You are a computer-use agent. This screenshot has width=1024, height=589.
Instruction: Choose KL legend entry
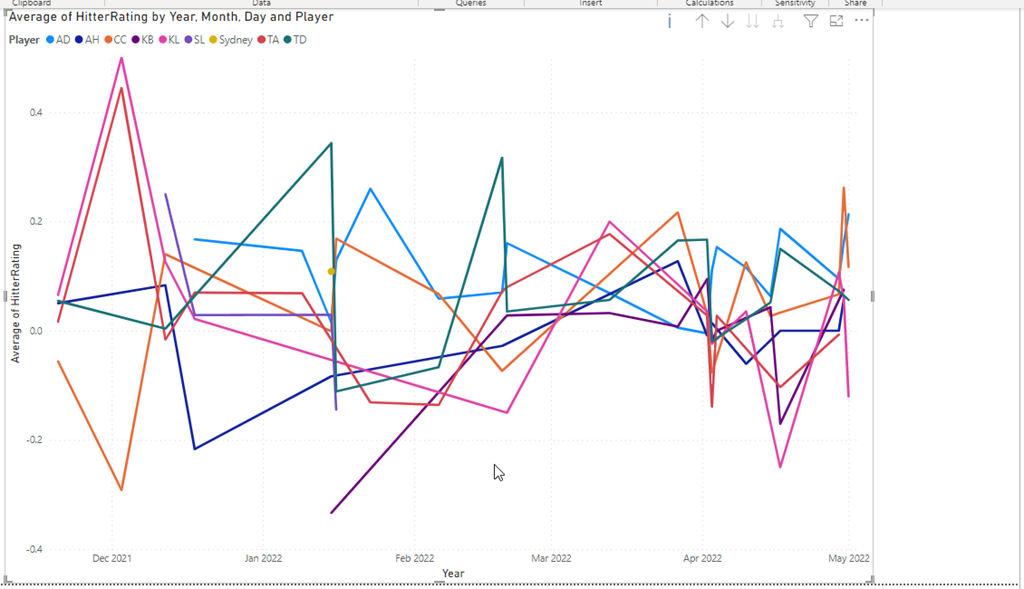tap(173, 40)
